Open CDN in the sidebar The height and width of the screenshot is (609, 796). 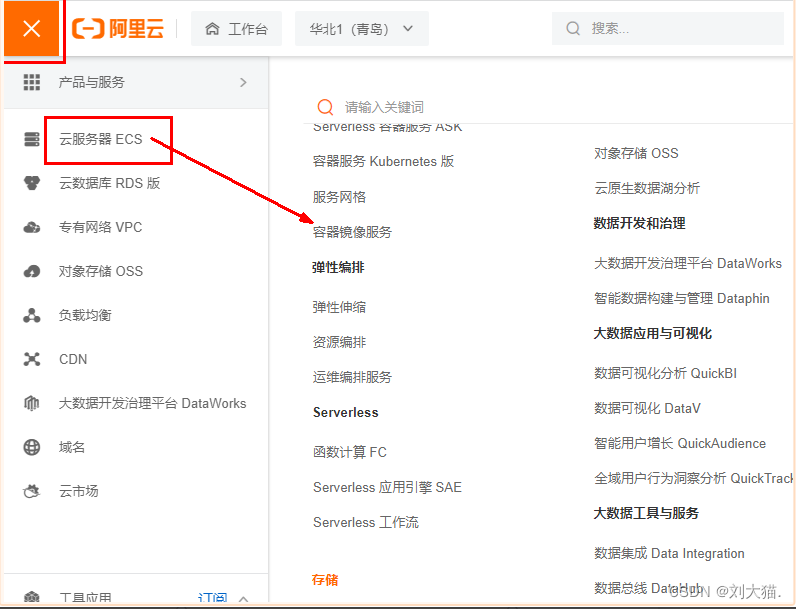coord(73,359)
